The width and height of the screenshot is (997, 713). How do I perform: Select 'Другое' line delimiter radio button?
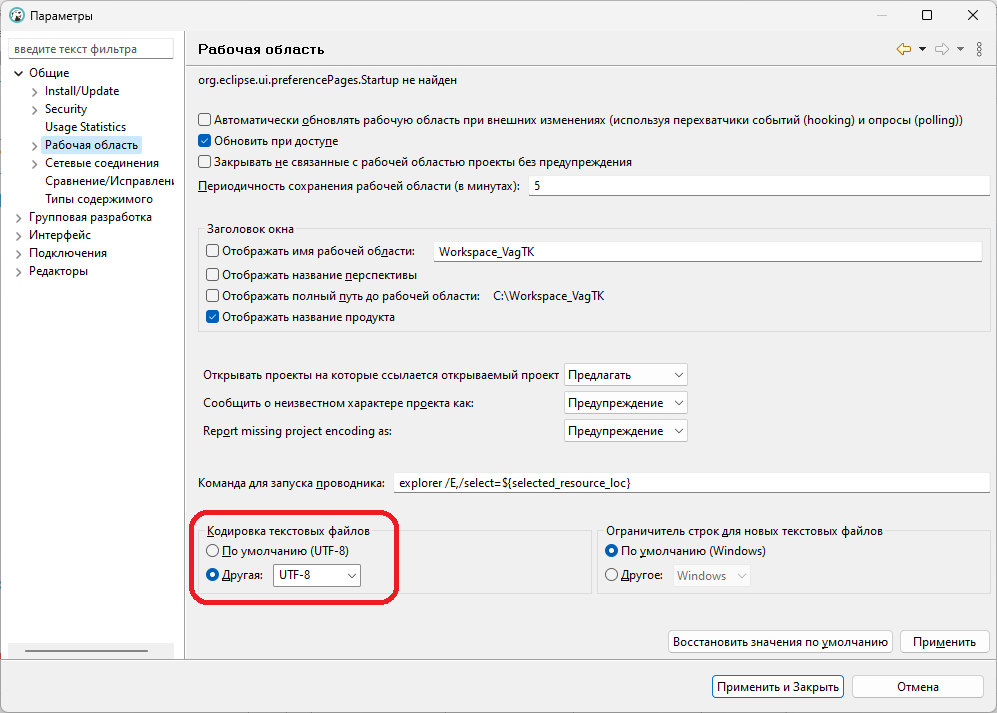[612, 576]
